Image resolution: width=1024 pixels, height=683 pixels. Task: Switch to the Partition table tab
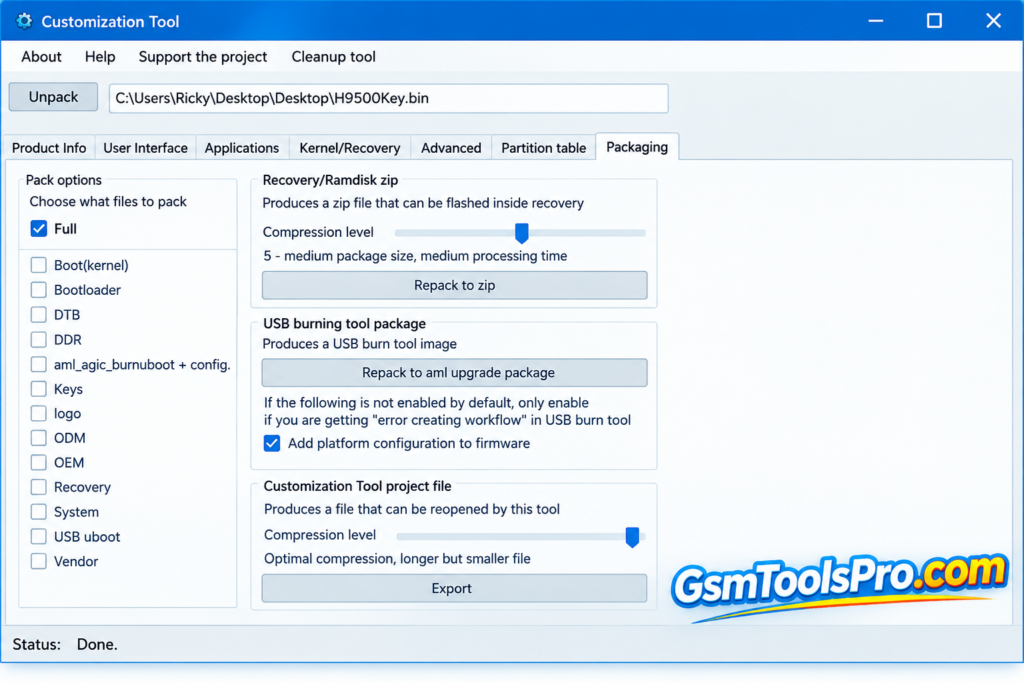coord(543,148)
